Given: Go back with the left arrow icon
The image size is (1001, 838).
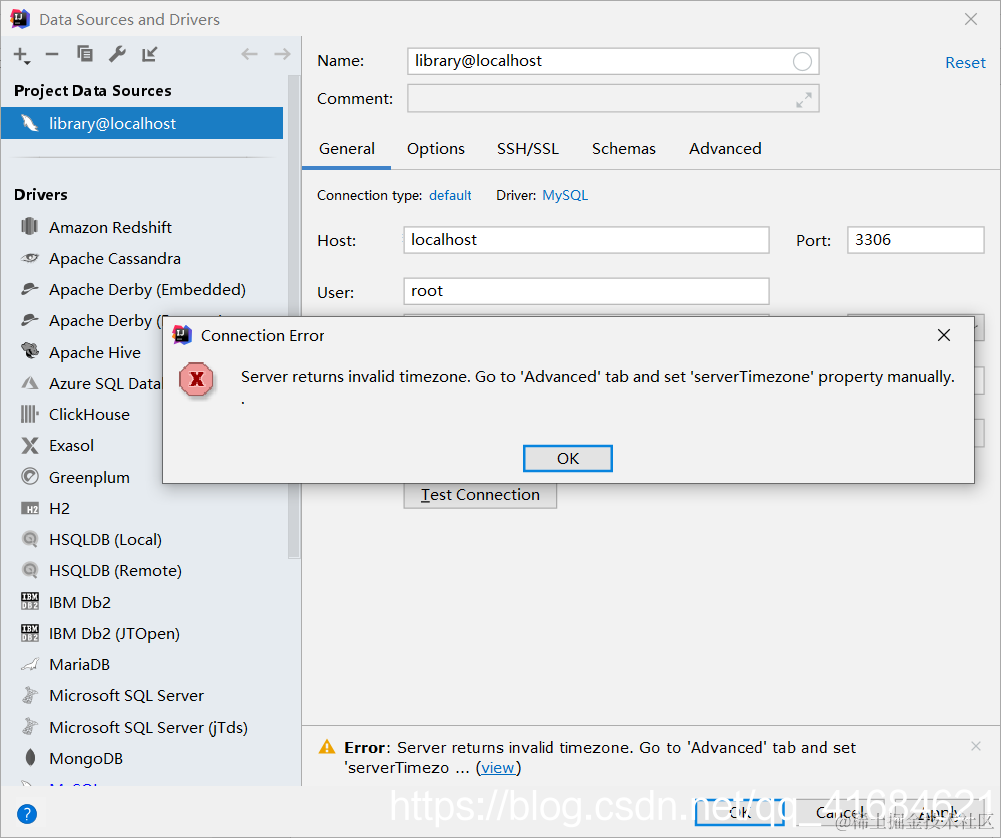Looking at the screenshot, I should pyautogui.click(x=249, y=54).
